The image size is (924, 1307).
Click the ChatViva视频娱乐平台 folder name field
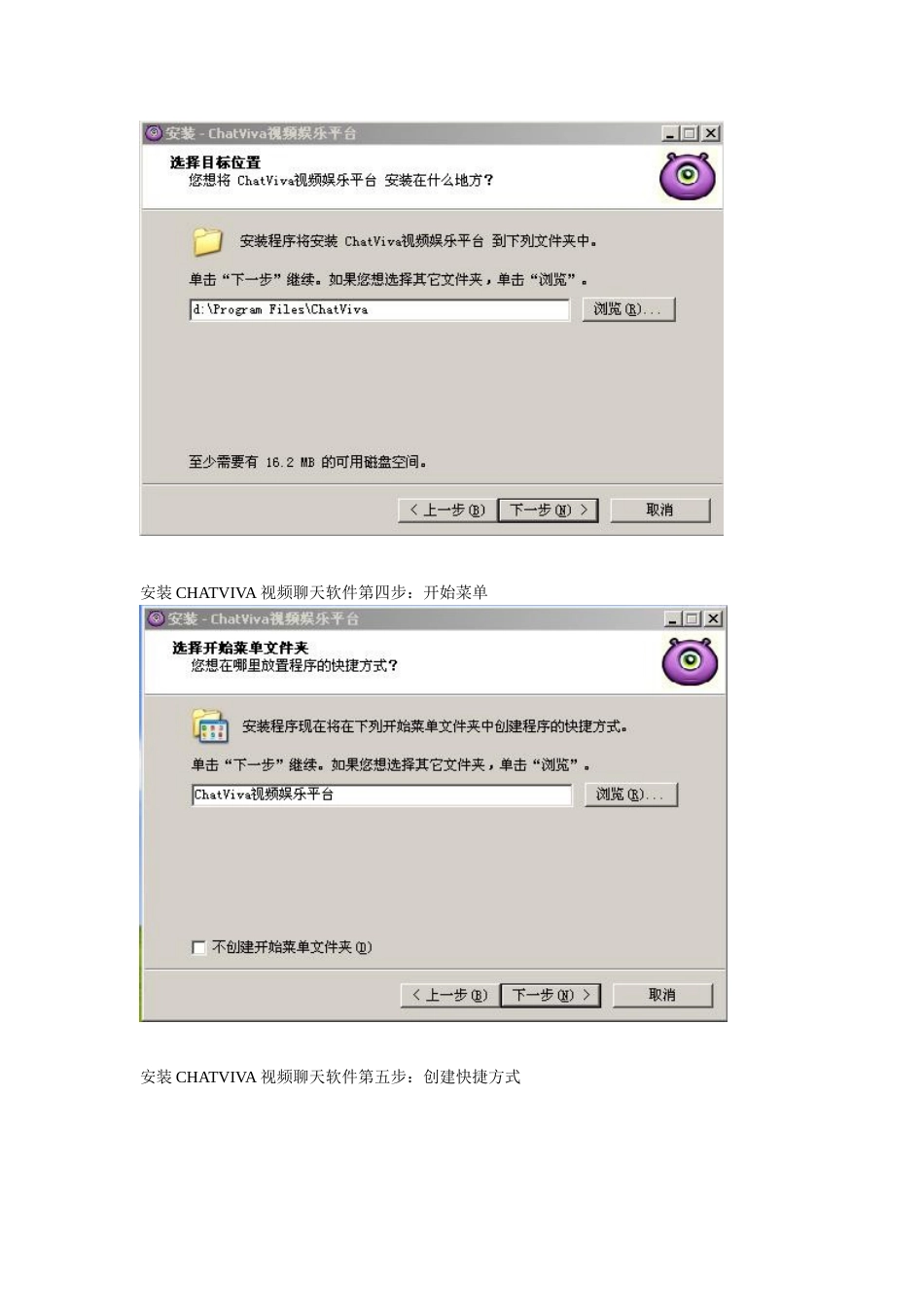click(382, 795)
